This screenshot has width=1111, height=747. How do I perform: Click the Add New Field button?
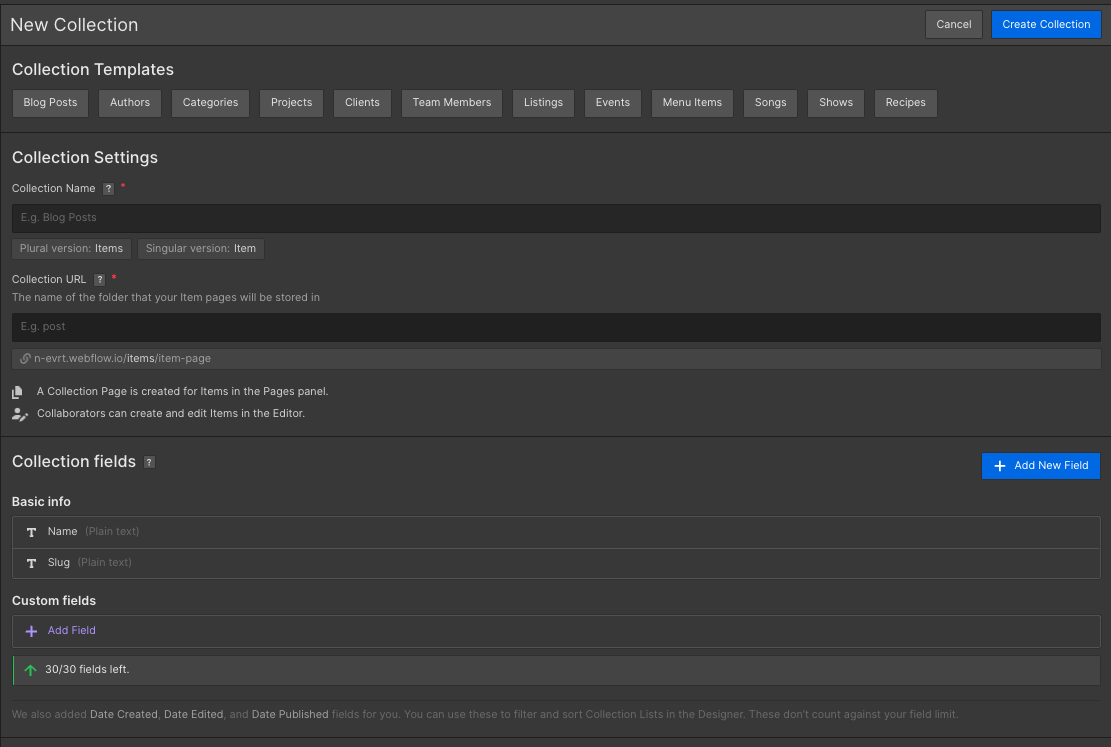[x=1040, y=466]
